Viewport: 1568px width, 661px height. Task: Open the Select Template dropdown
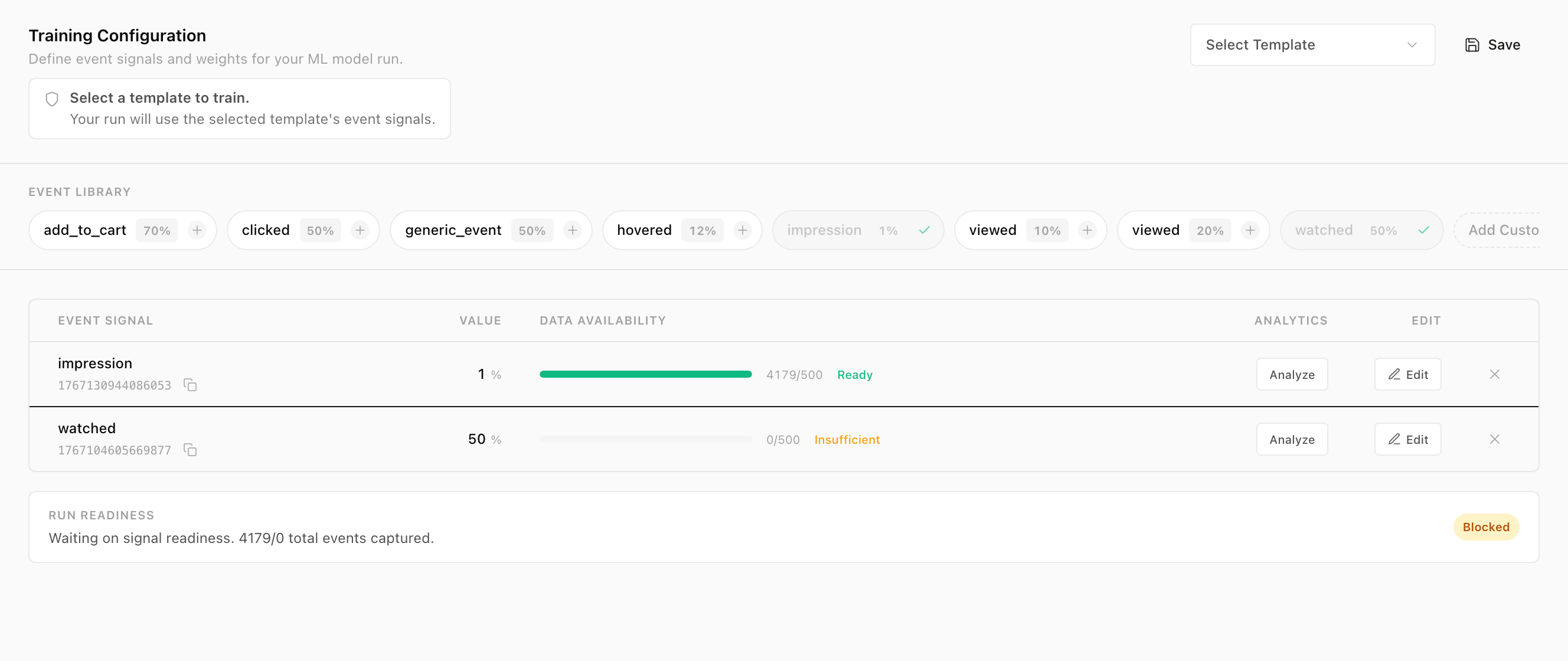coord(1312,45)
